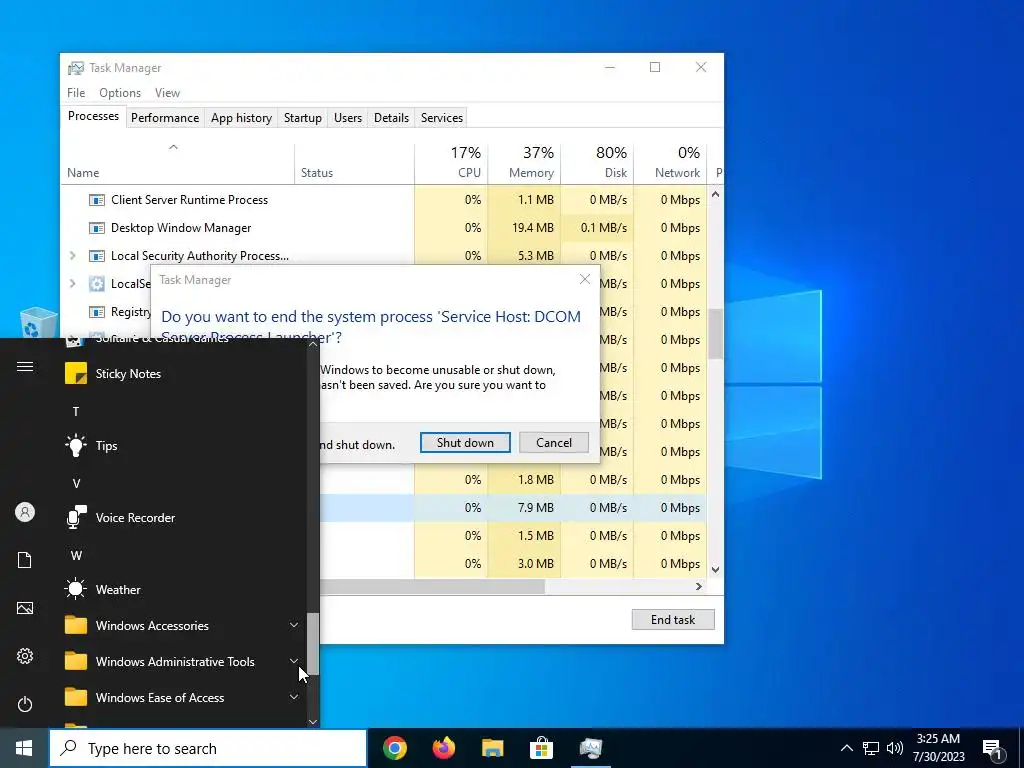
Task: Open Google Chrome from the taskbar
Action: click(x=394, y=748)
